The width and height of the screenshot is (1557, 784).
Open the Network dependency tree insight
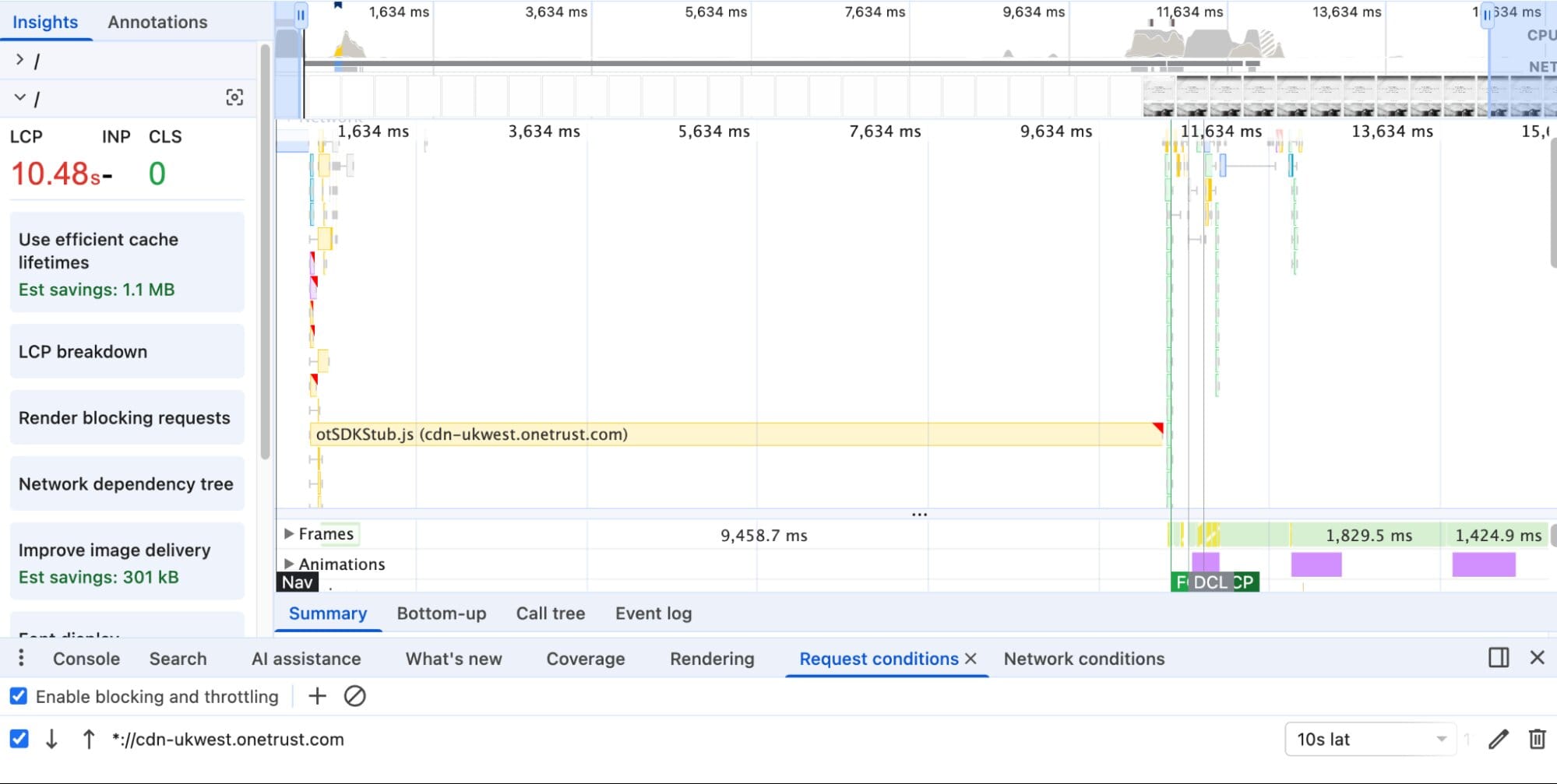(126, 483)
